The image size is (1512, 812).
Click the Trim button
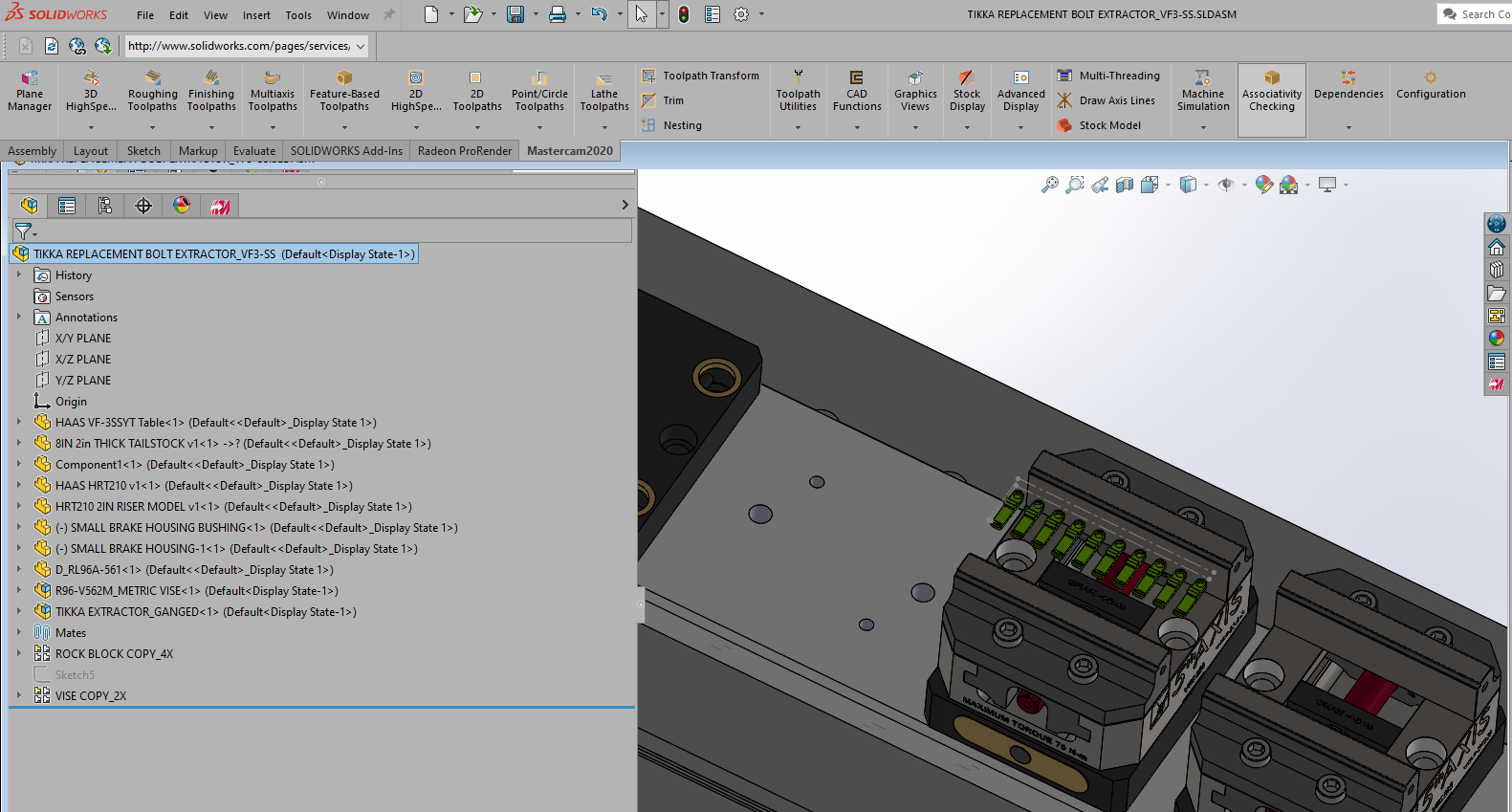point(663,100)
